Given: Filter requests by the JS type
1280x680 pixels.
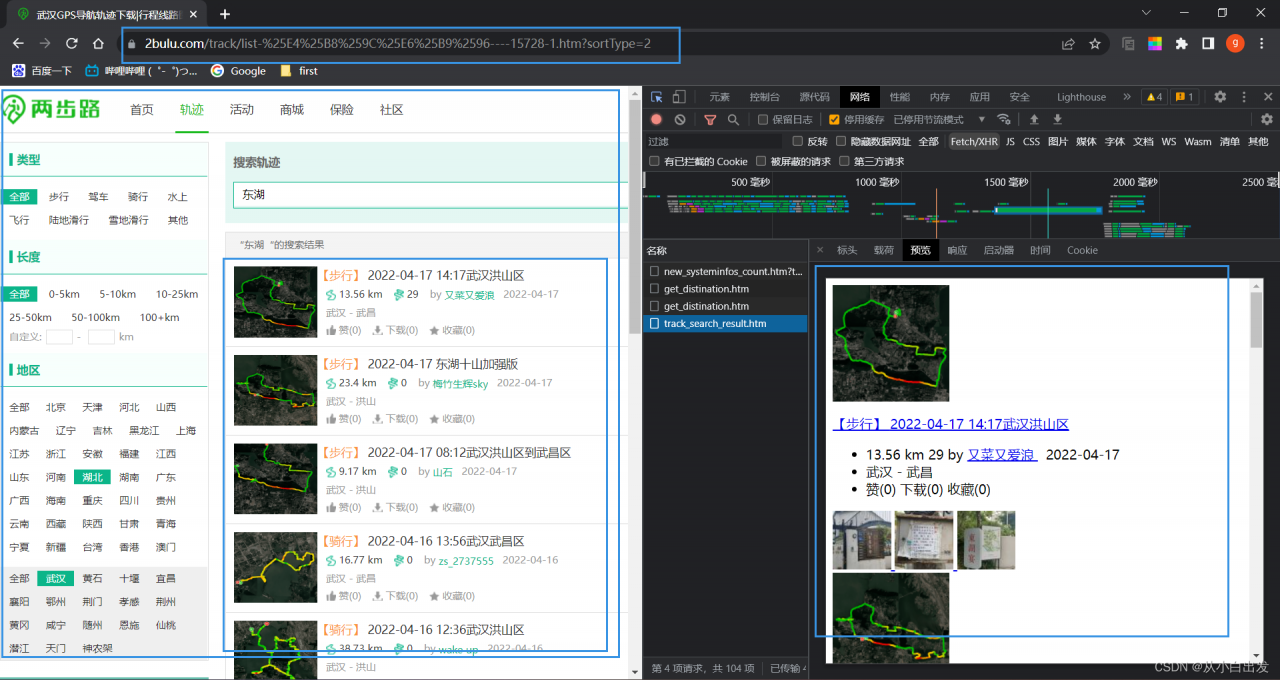Looking at the screenshot, I should point(1011,142).
